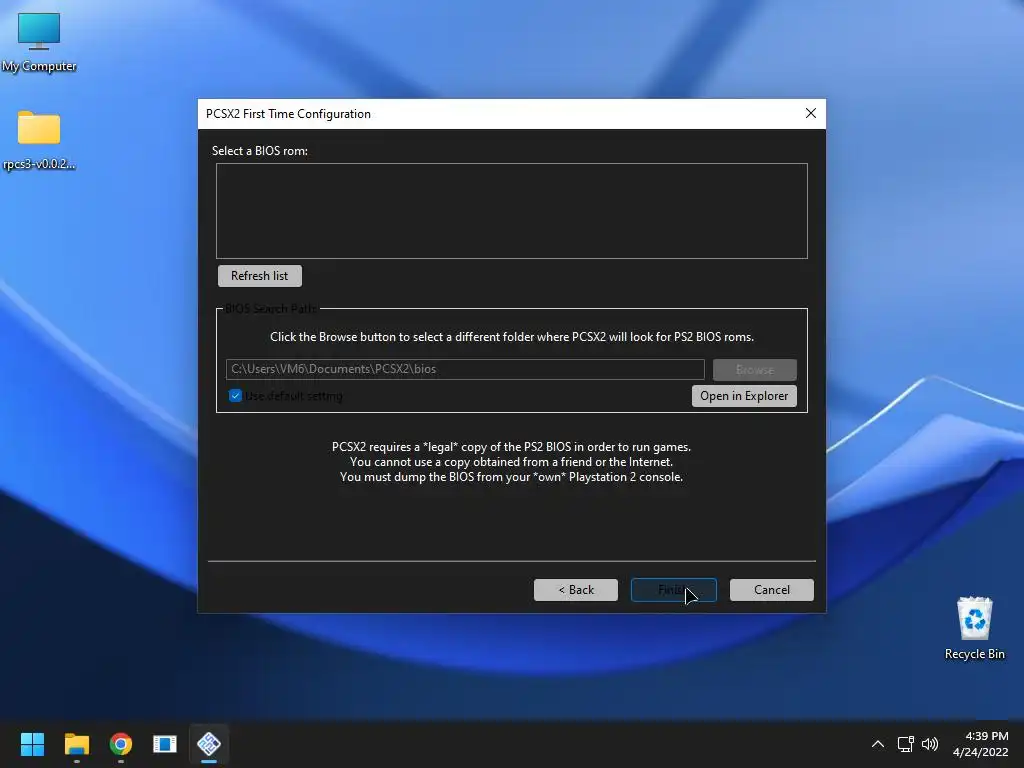1024x768 pixels.
Task: Click the Browse folder instruction text
Action: click(511, 337)
